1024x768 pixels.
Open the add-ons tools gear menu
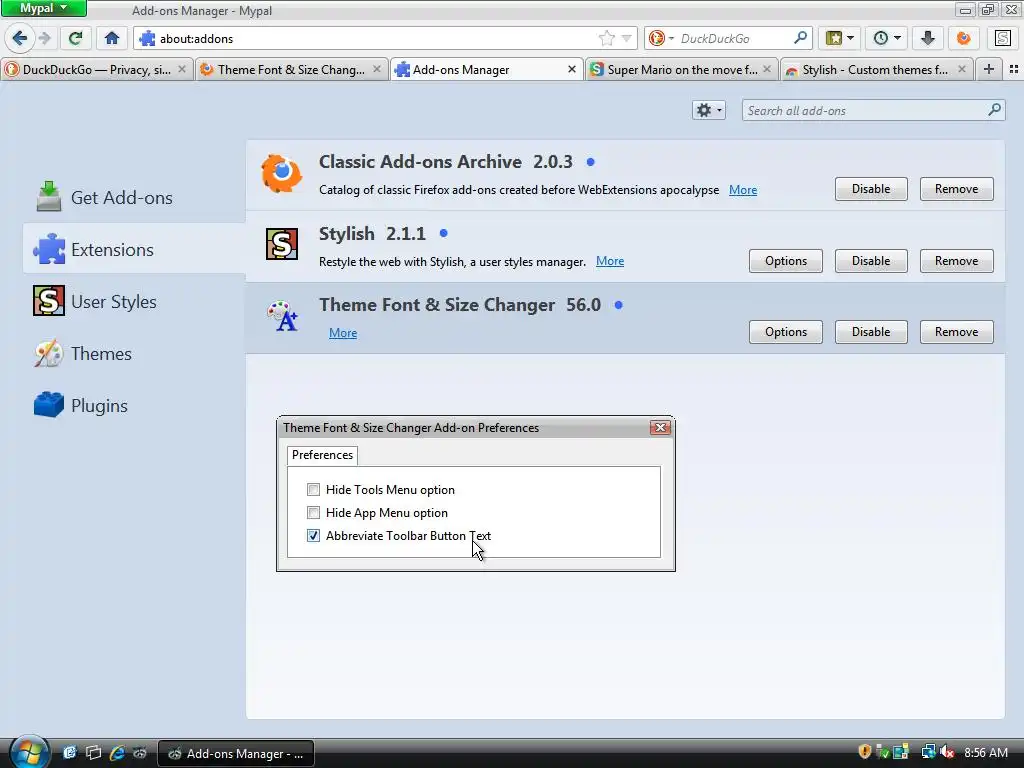[x=709, y=110]
